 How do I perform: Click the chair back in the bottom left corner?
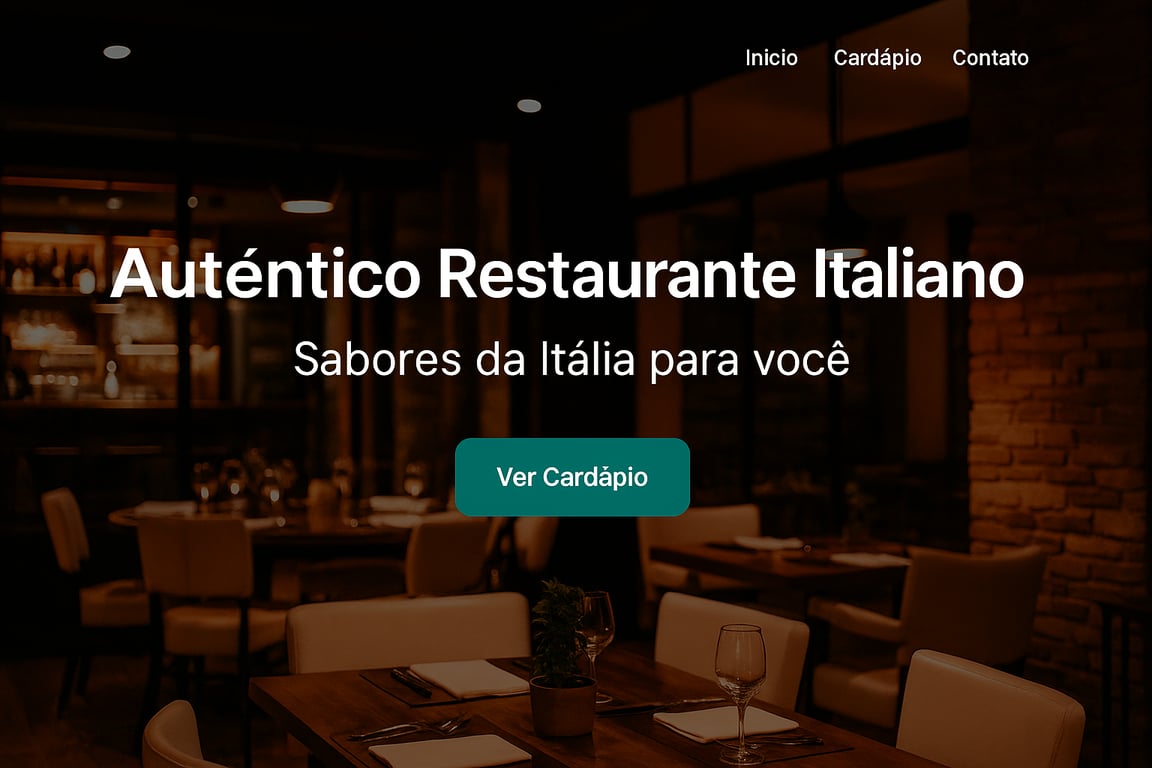tap(176, 735)
